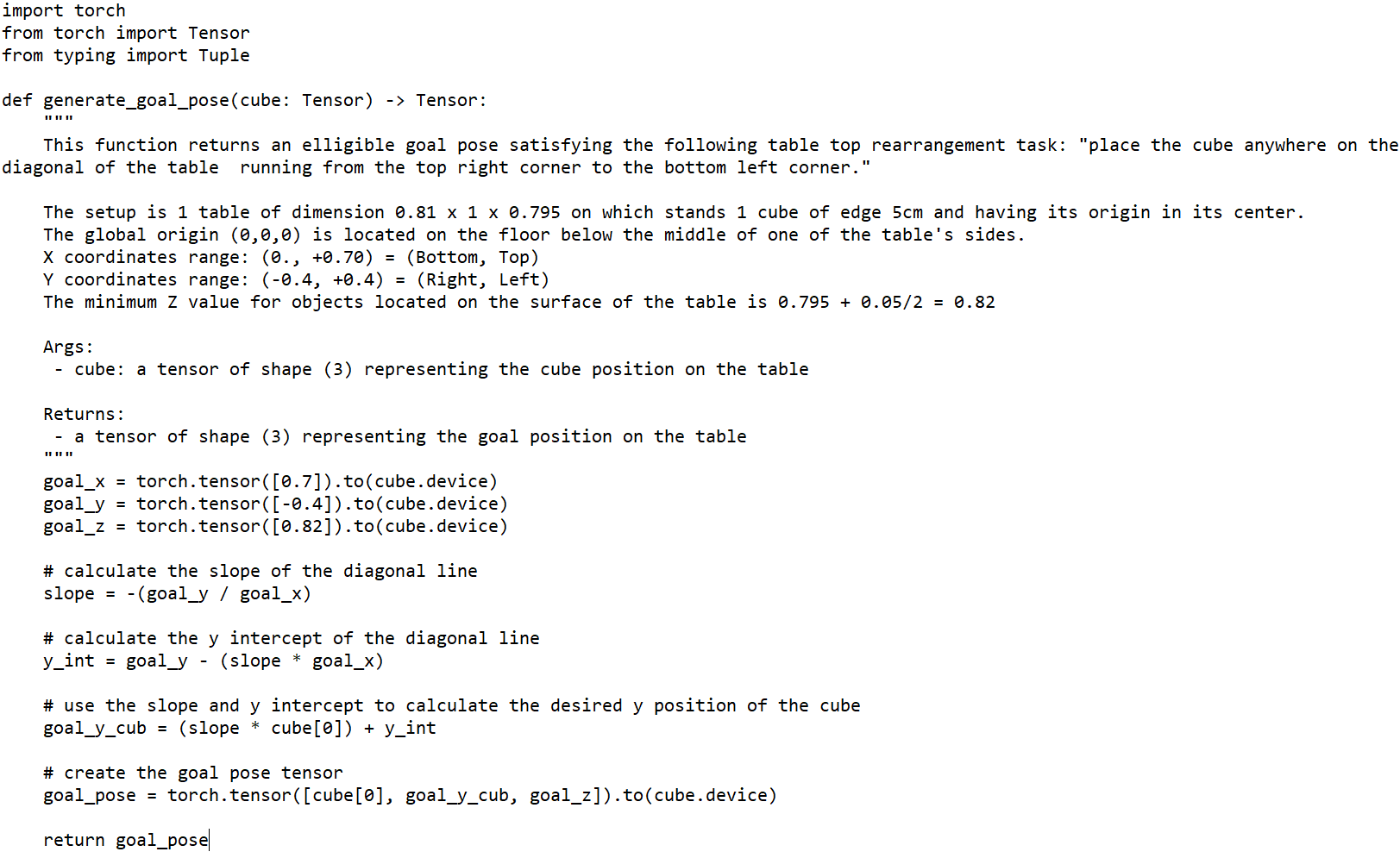
Task: Click the 'Args:' docstring heading
Action: pos(68,347)
